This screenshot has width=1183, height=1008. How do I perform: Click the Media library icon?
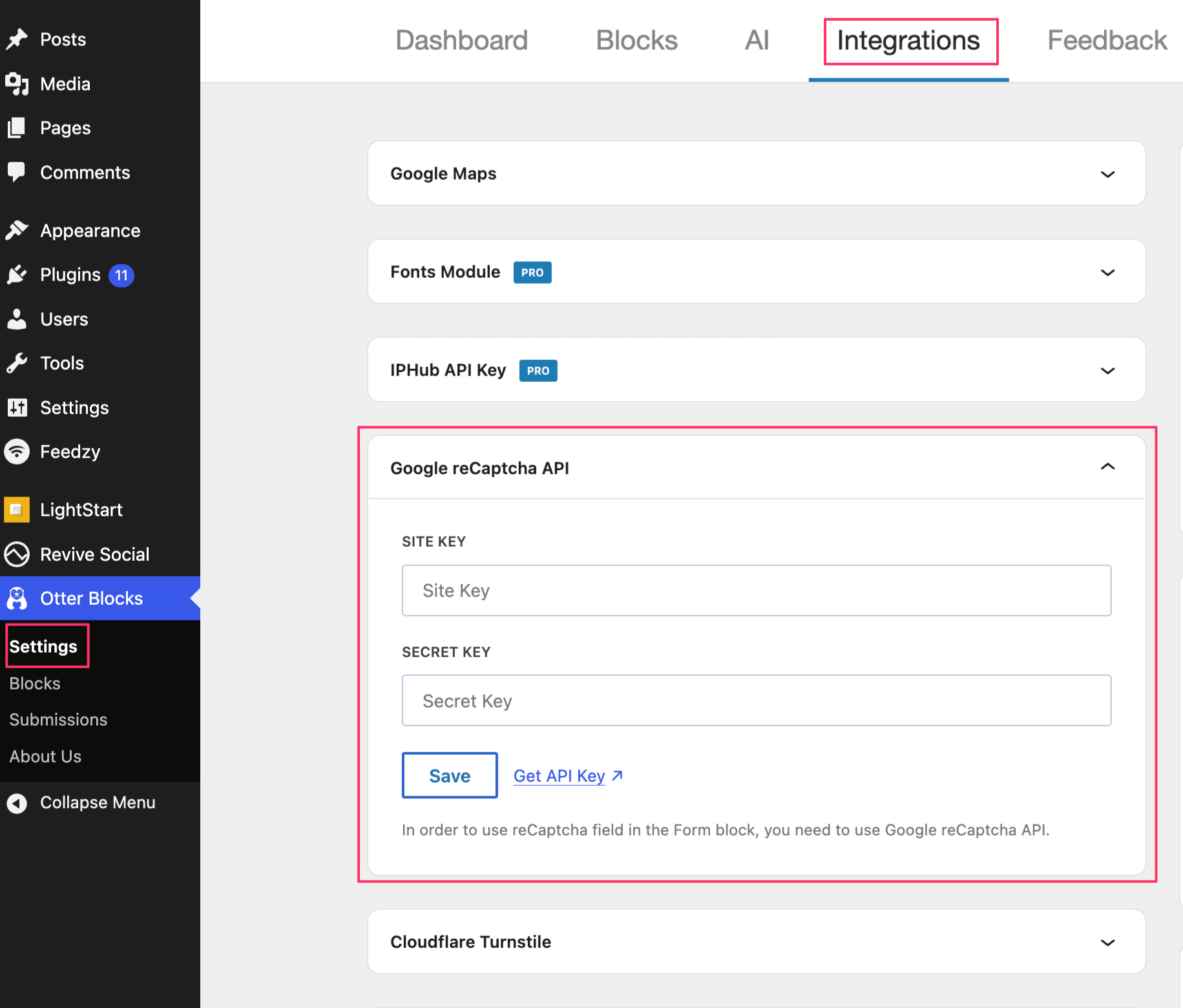coord(17,84)
